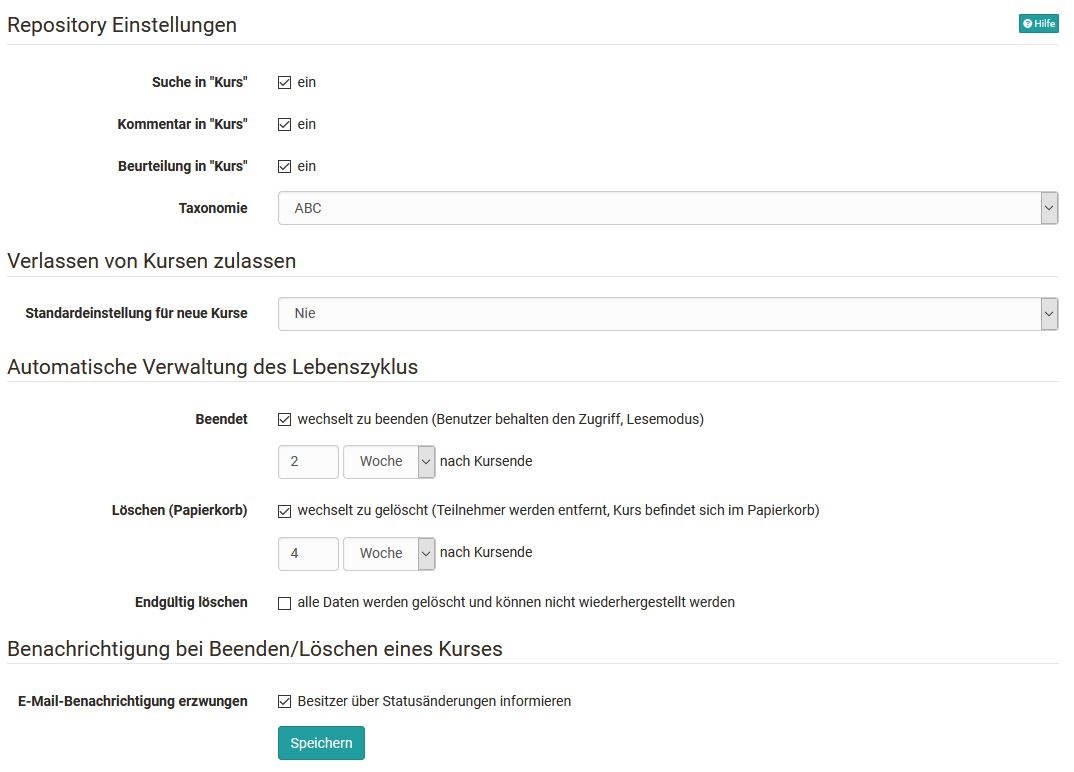Uncheck Suche in "Kurs" checkbox
1074x772 pixels.
coord(284,83)
